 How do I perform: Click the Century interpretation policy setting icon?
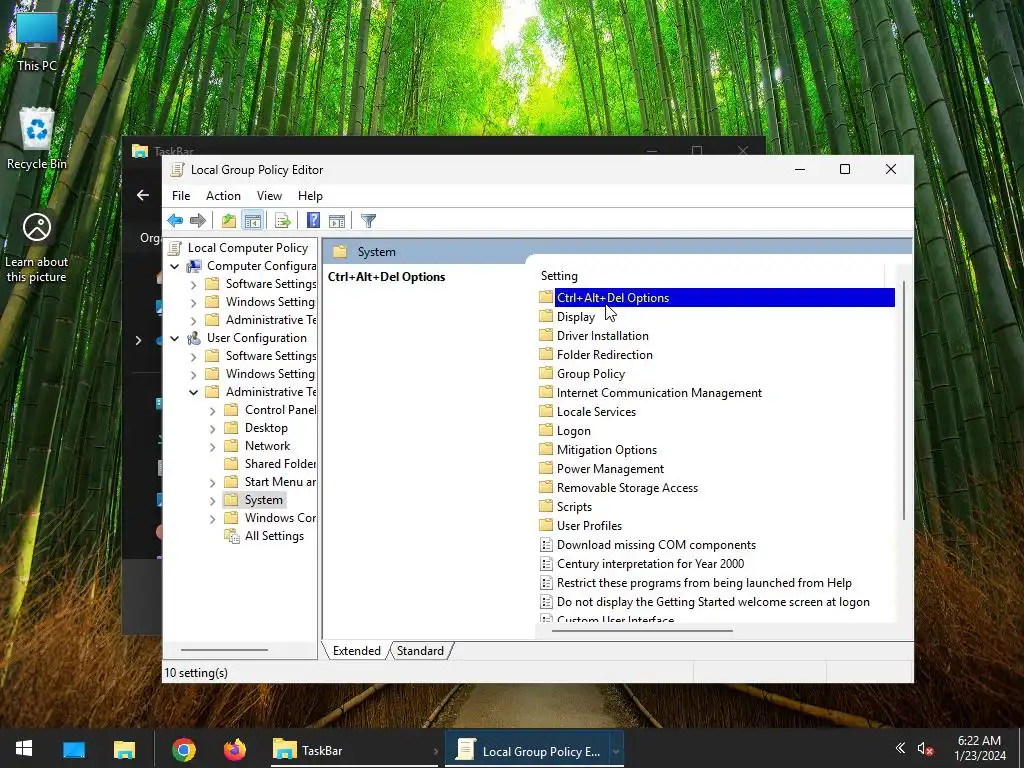546,564
